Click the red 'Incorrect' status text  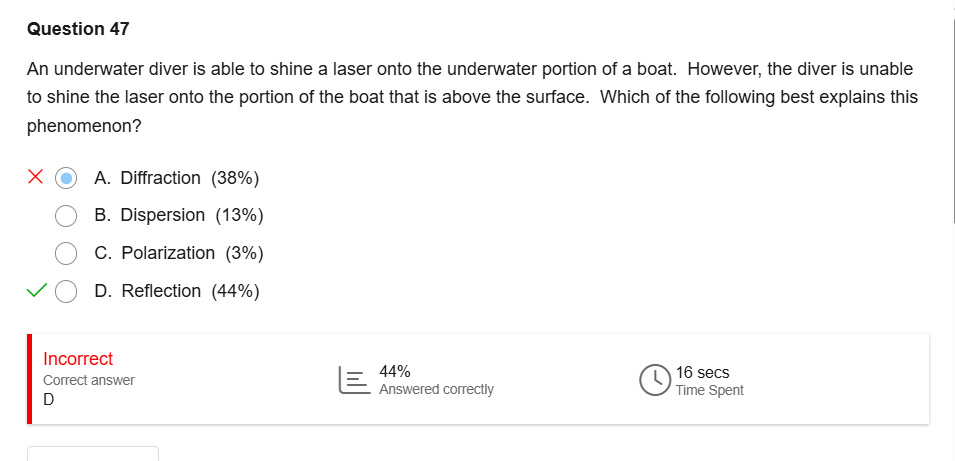pos(78,358)
